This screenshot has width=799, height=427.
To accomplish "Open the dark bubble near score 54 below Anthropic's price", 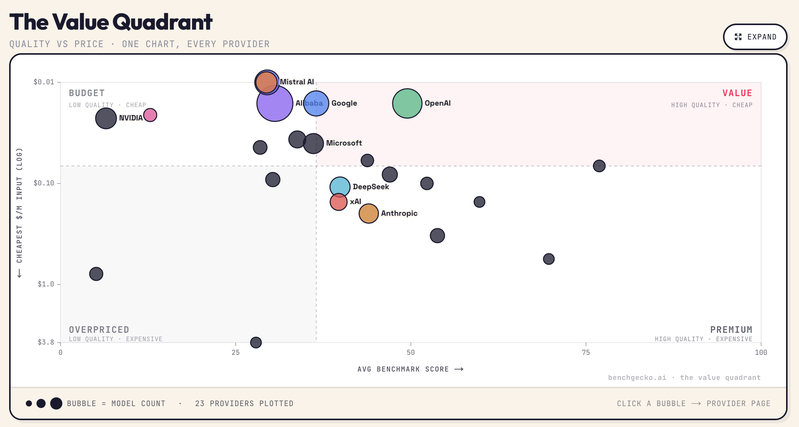I will point(437,235).
